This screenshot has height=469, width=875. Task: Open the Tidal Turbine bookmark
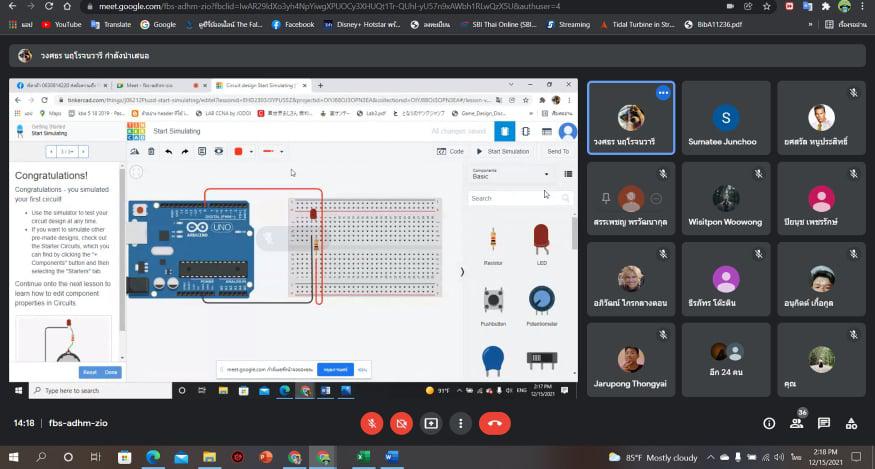tap(638, 25)
